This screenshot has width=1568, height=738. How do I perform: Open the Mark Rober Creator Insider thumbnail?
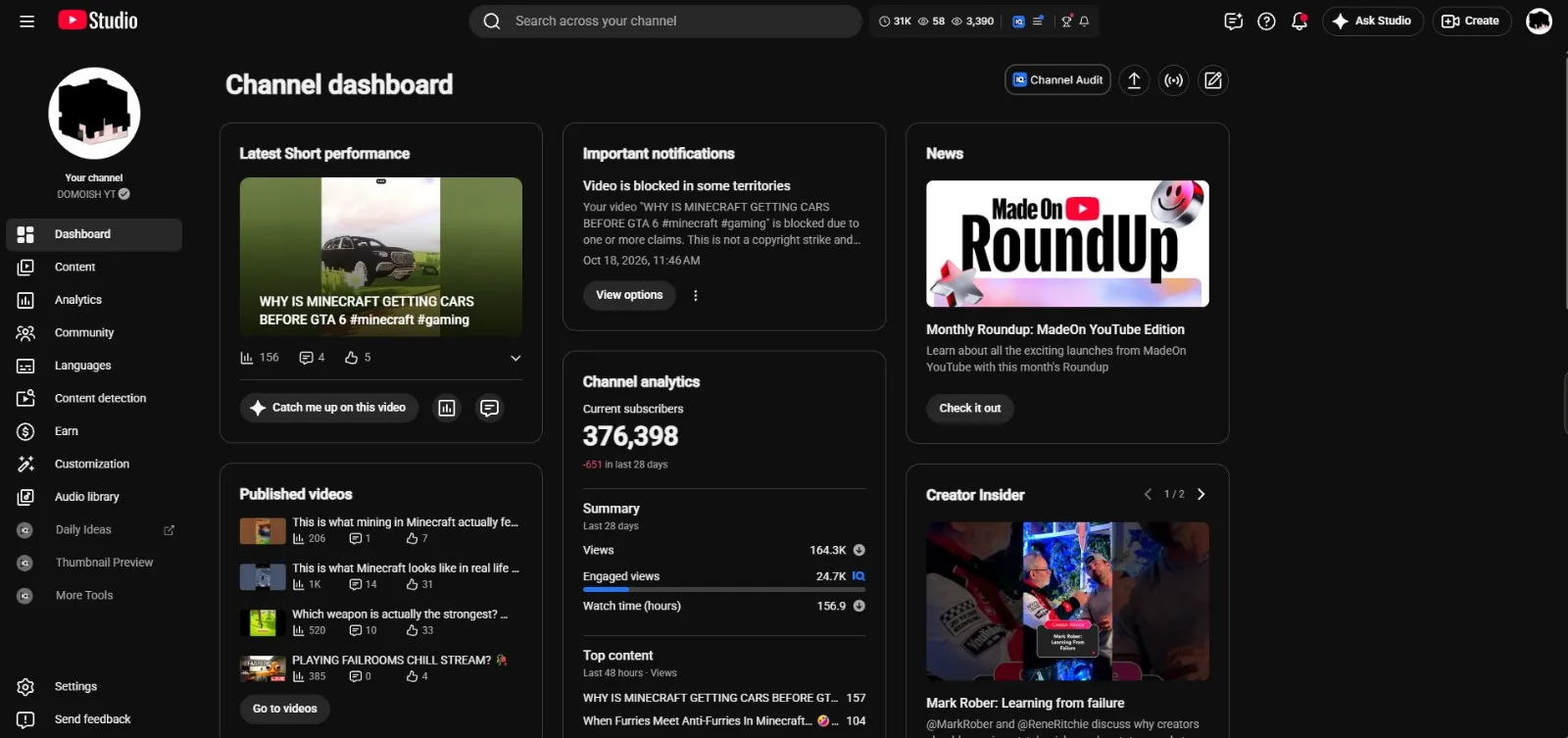coord(1067,601)
